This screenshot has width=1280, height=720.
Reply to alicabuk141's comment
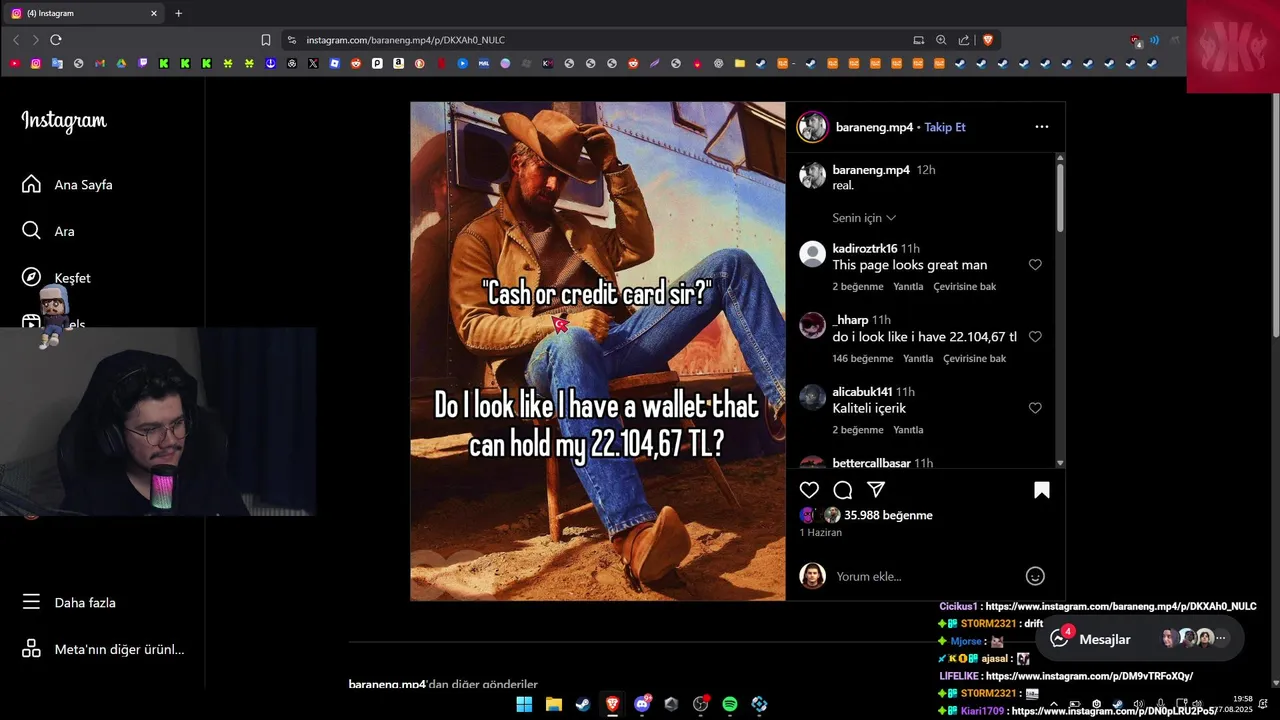click(908, 430)
